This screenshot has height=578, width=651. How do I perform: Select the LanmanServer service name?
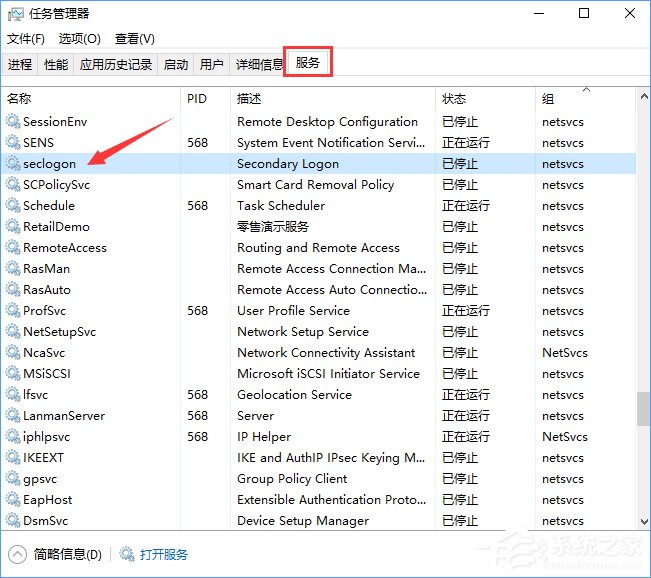click(64, 416)
